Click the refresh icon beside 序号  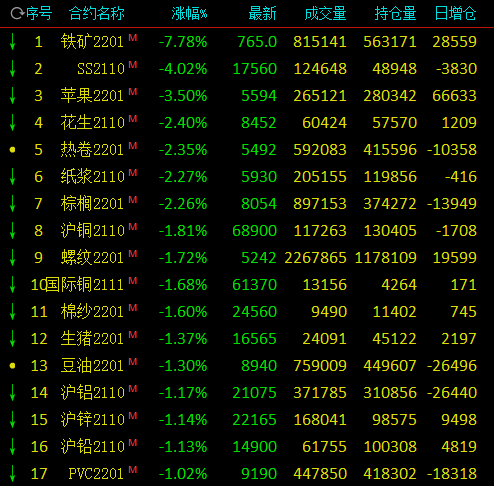point(17,14)
